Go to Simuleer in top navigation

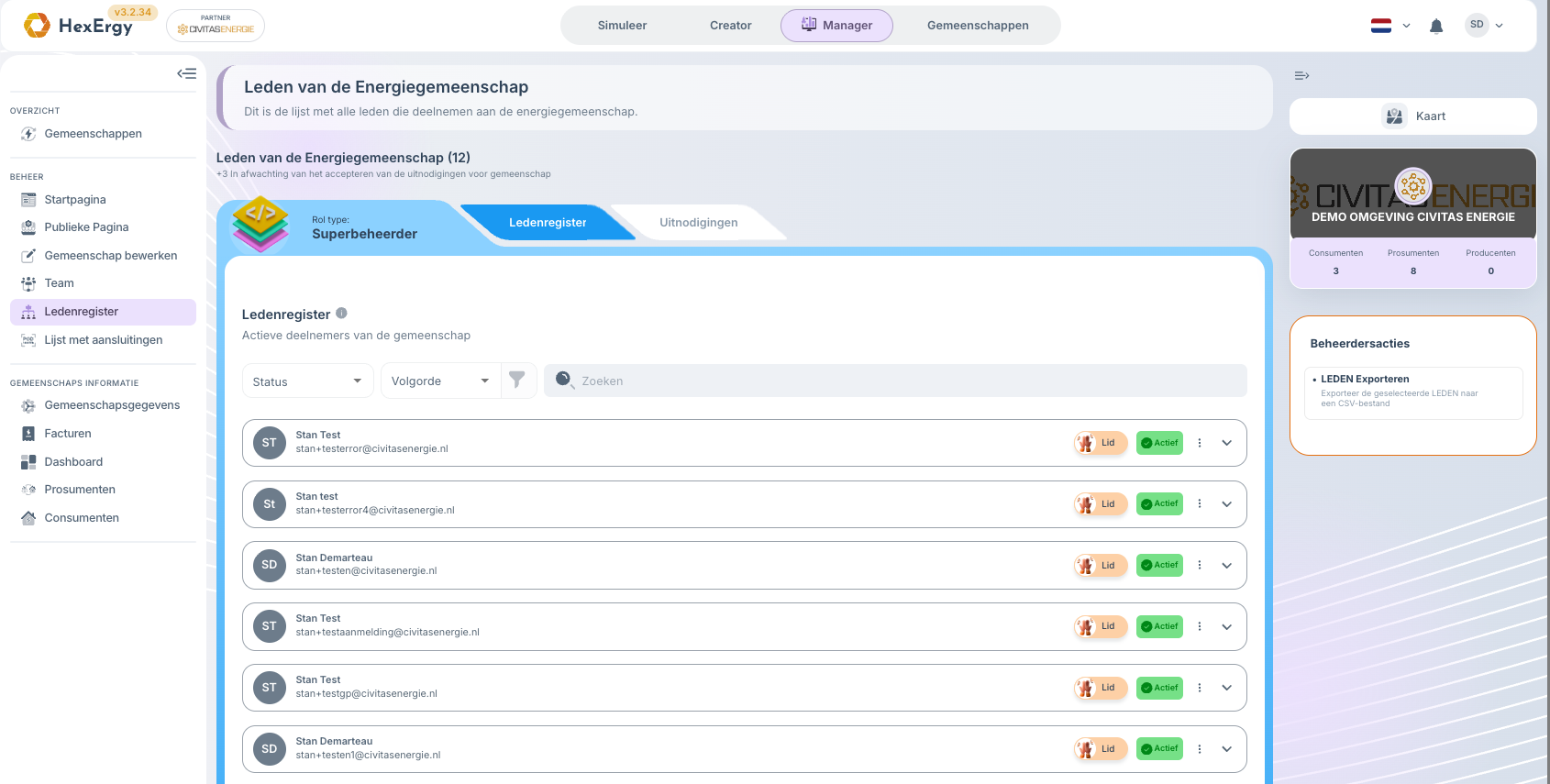pyautogui.click(x=622, y=26)
